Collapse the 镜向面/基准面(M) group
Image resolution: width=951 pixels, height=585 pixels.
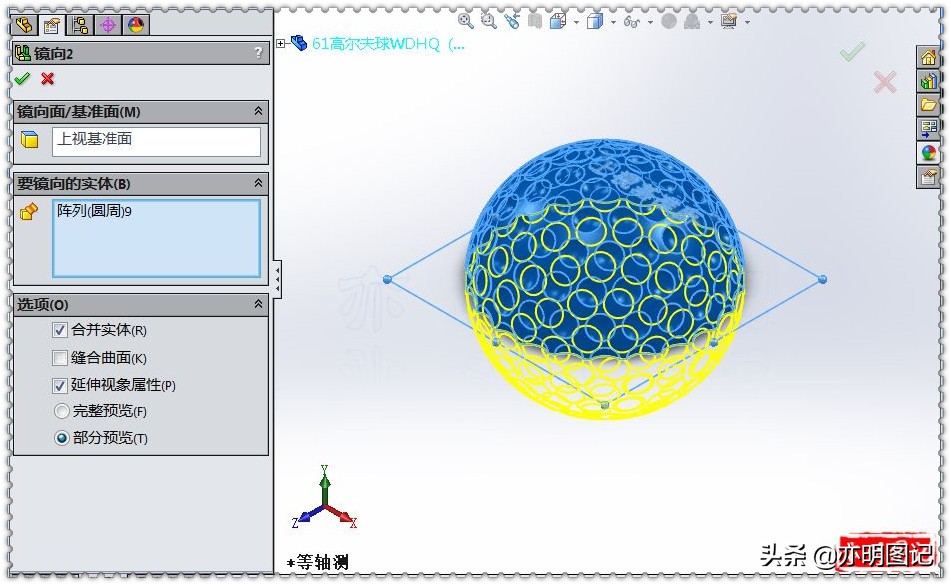pyautogui.click(x=258, y=112)
